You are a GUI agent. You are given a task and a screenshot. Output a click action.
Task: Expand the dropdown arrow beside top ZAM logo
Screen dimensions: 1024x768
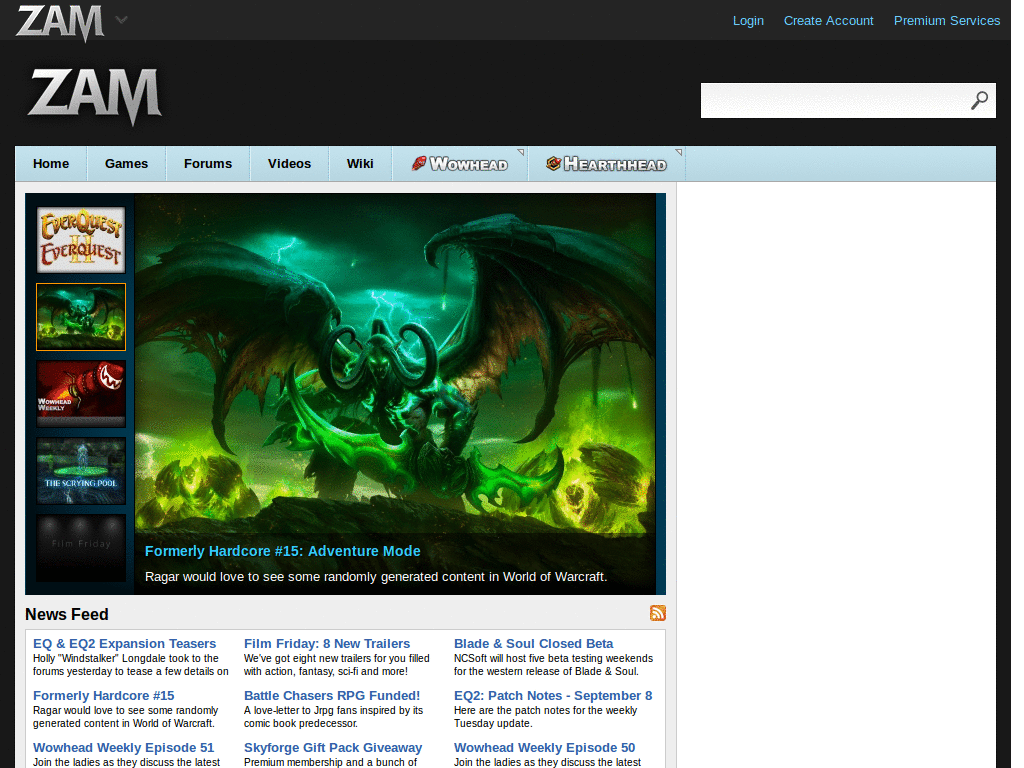coord(121,20)
